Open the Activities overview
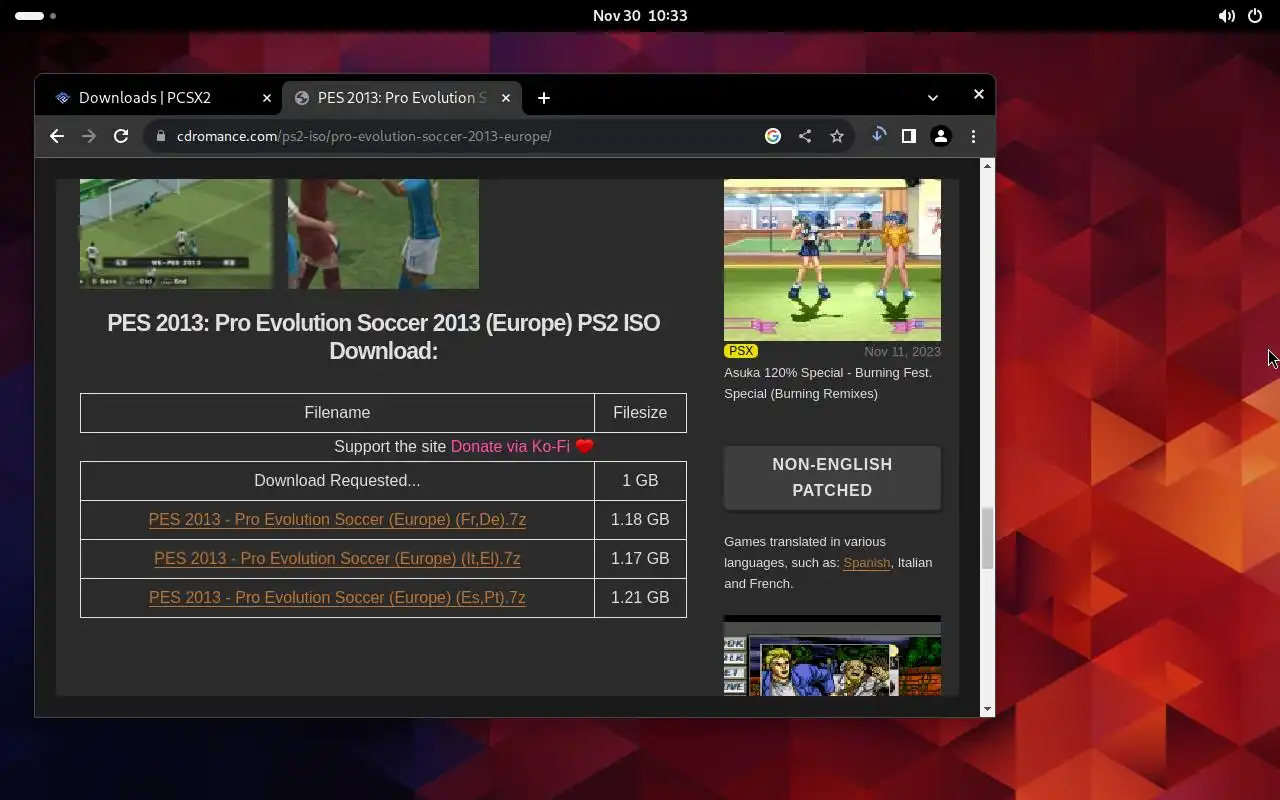The height and width of the screenshot is (800, 1280). (x=35, y=16)
